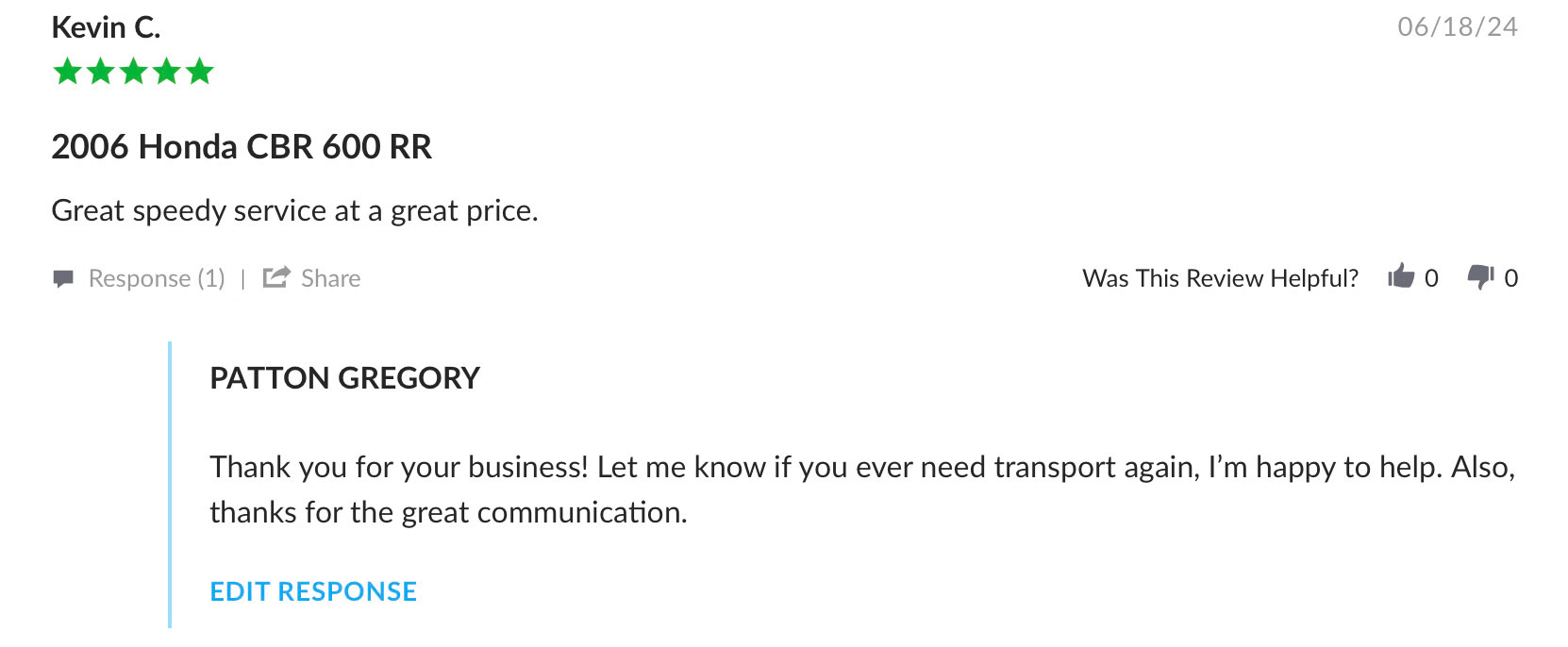Click the EDIT RESPONSE link
This screenshot has height=647, width=1568.
click(313, 591)
